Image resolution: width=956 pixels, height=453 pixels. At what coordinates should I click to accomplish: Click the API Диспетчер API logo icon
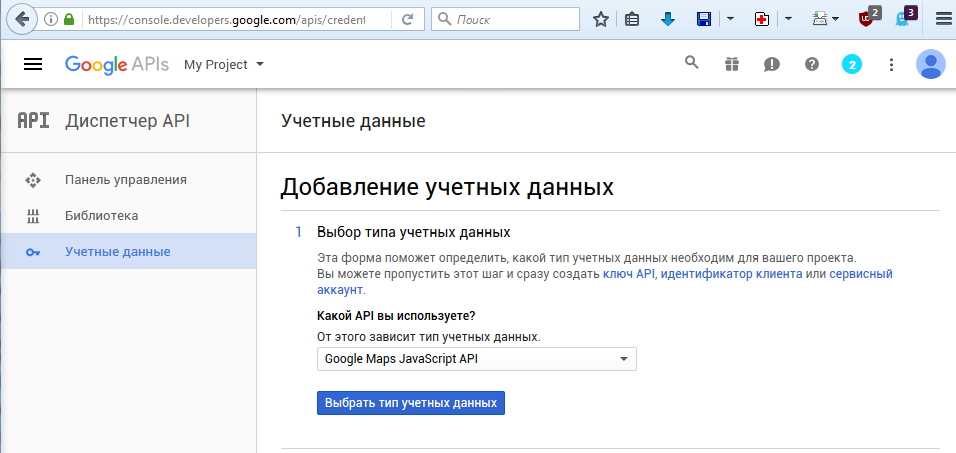coord(33,121)
